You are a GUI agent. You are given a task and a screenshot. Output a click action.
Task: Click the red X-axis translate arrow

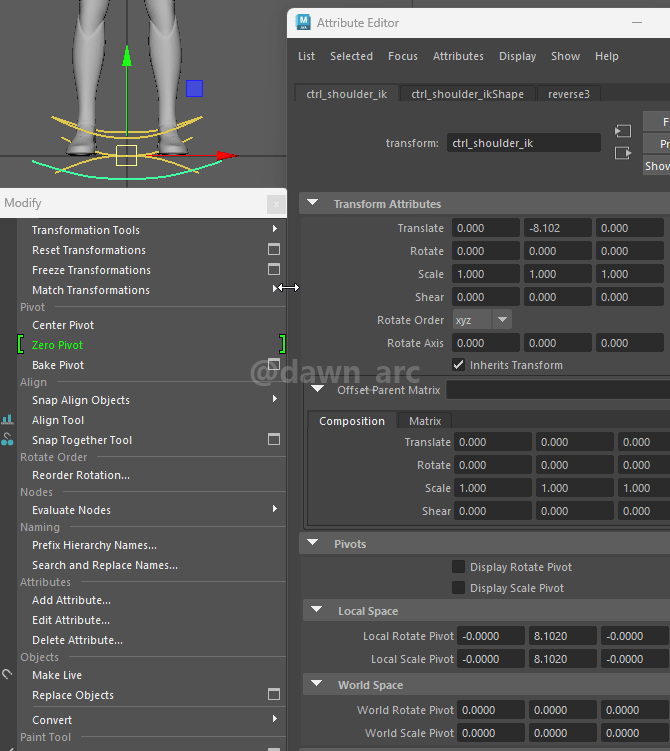[x=227, y=156]
